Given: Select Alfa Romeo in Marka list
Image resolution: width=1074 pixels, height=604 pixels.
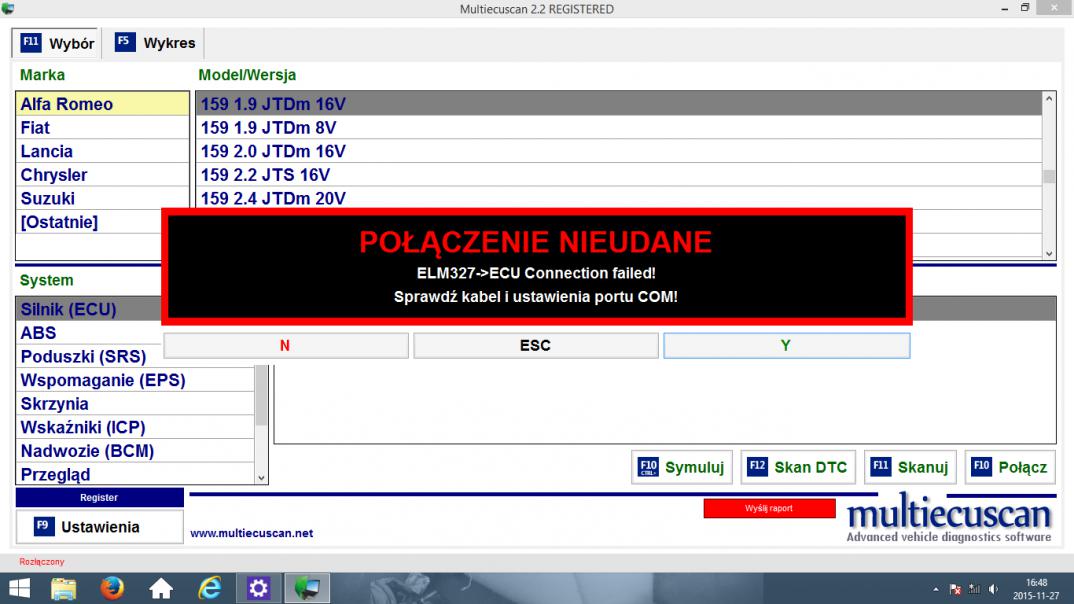Looking at the screenshot, I should point(103,104).
